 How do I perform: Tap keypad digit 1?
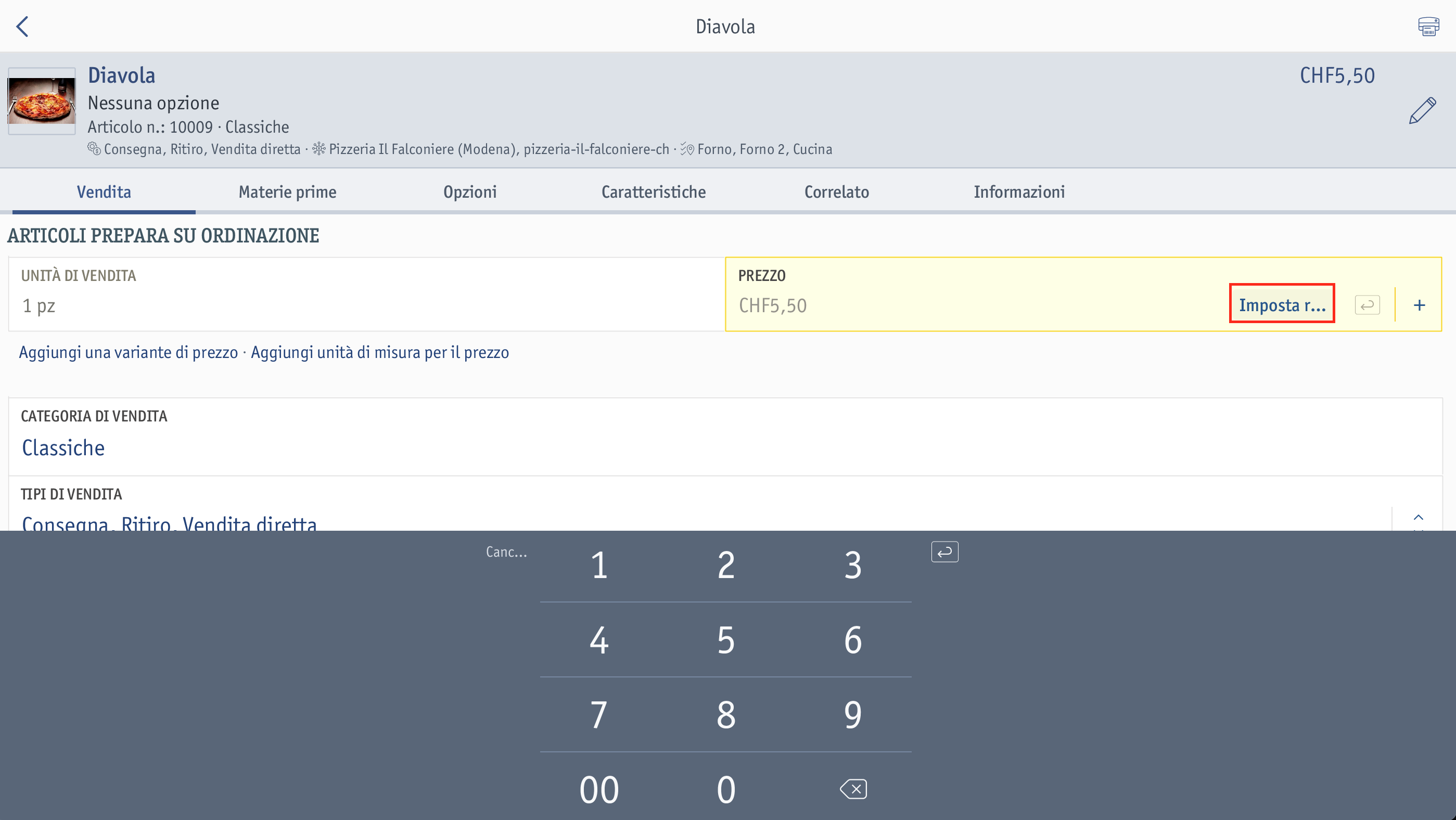pyautogui.click(x=599, y=565)
